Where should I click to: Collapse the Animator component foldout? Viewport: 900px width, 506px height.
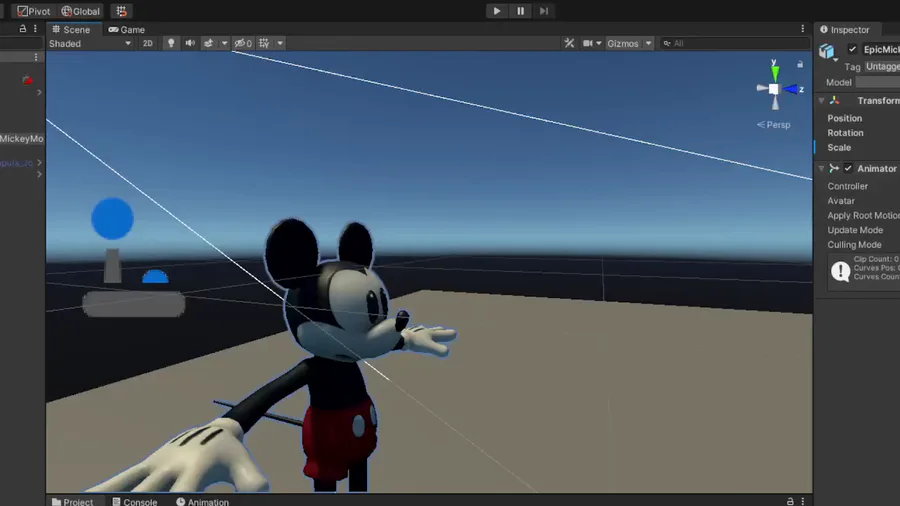click(x=821, y=169)
